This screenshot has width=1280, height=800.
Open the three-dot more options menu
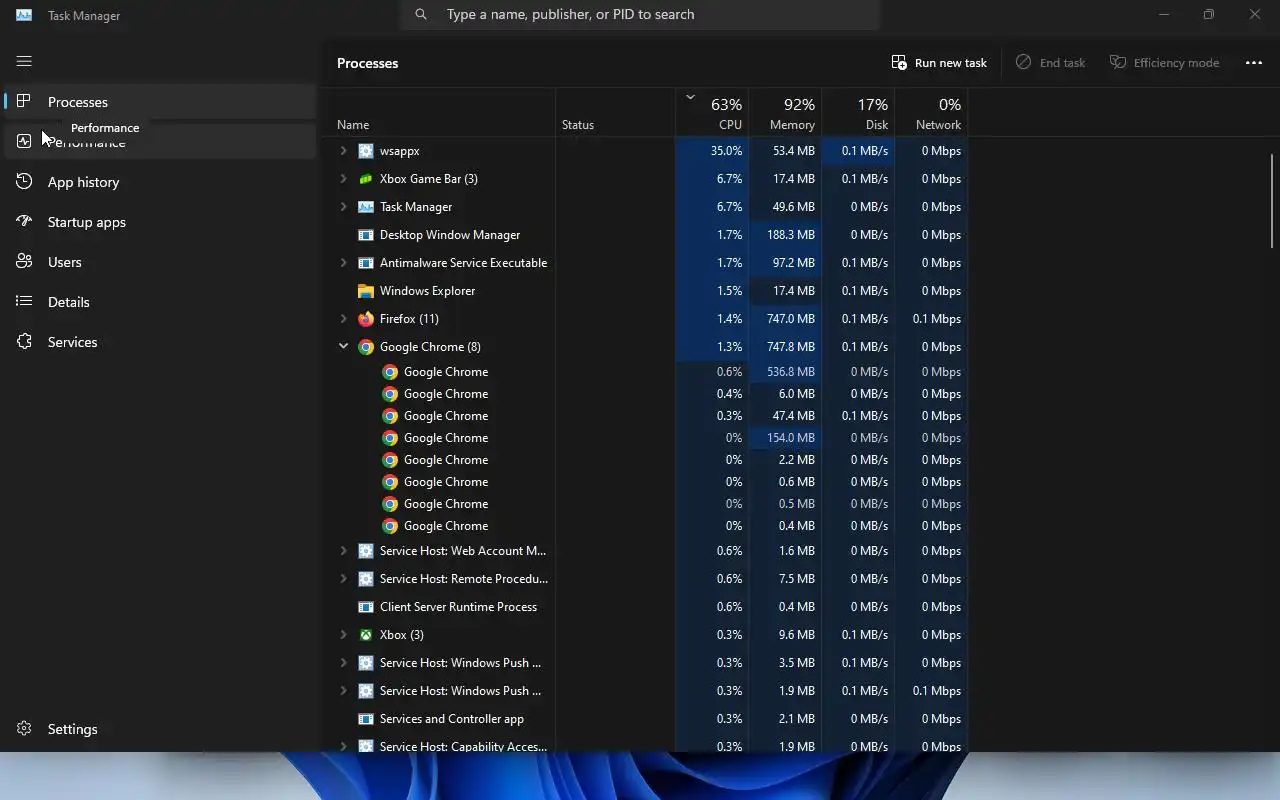[x=1254, y=62]
